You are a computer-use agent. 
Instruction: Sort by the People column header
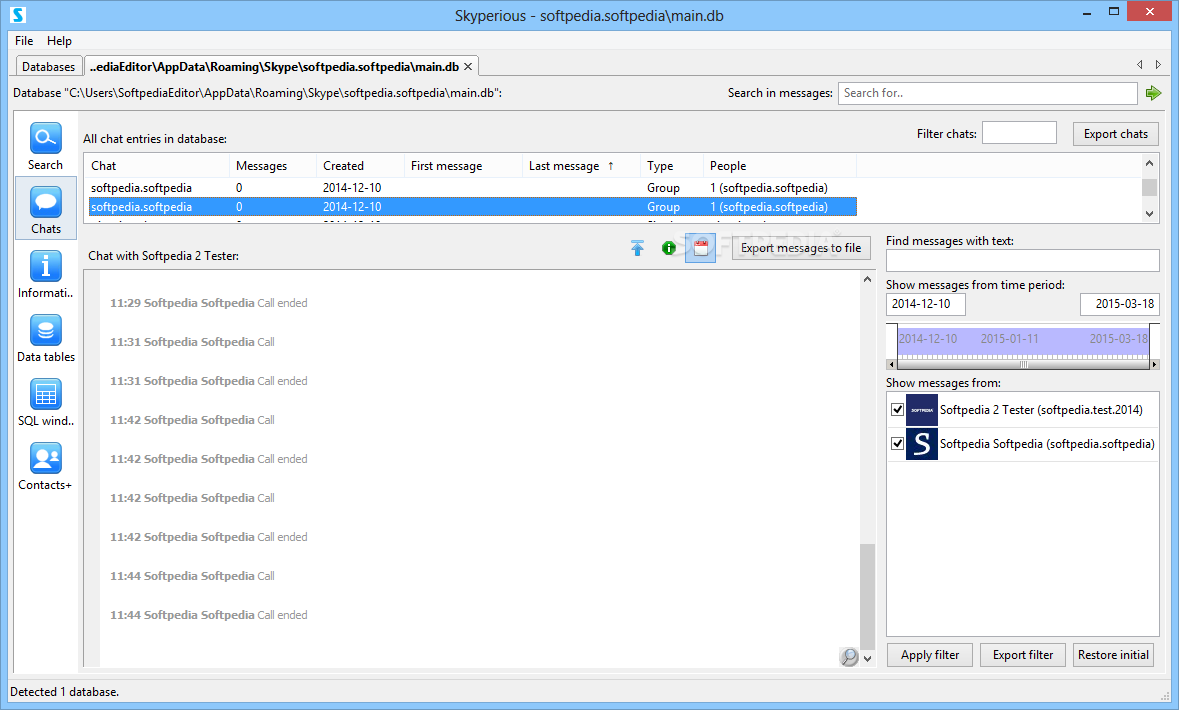click(780, 166)
